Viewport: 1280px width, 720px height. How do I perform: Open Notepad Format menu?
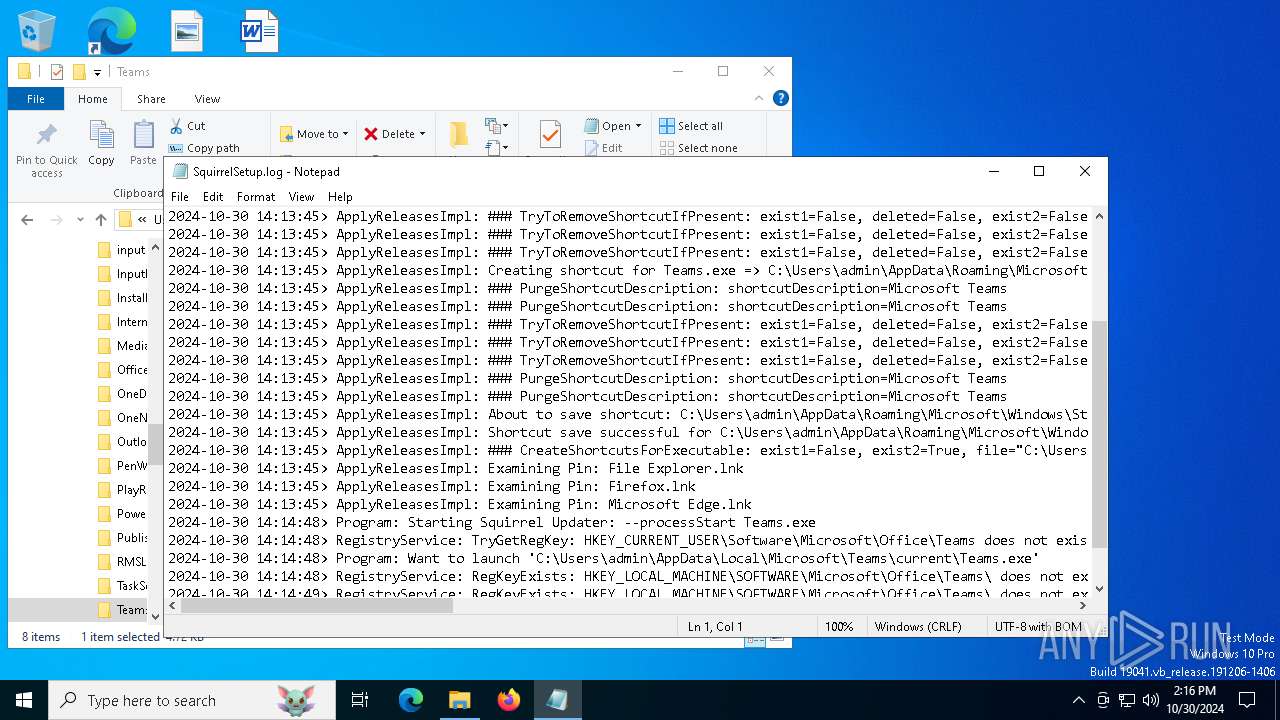coord(256,197)
